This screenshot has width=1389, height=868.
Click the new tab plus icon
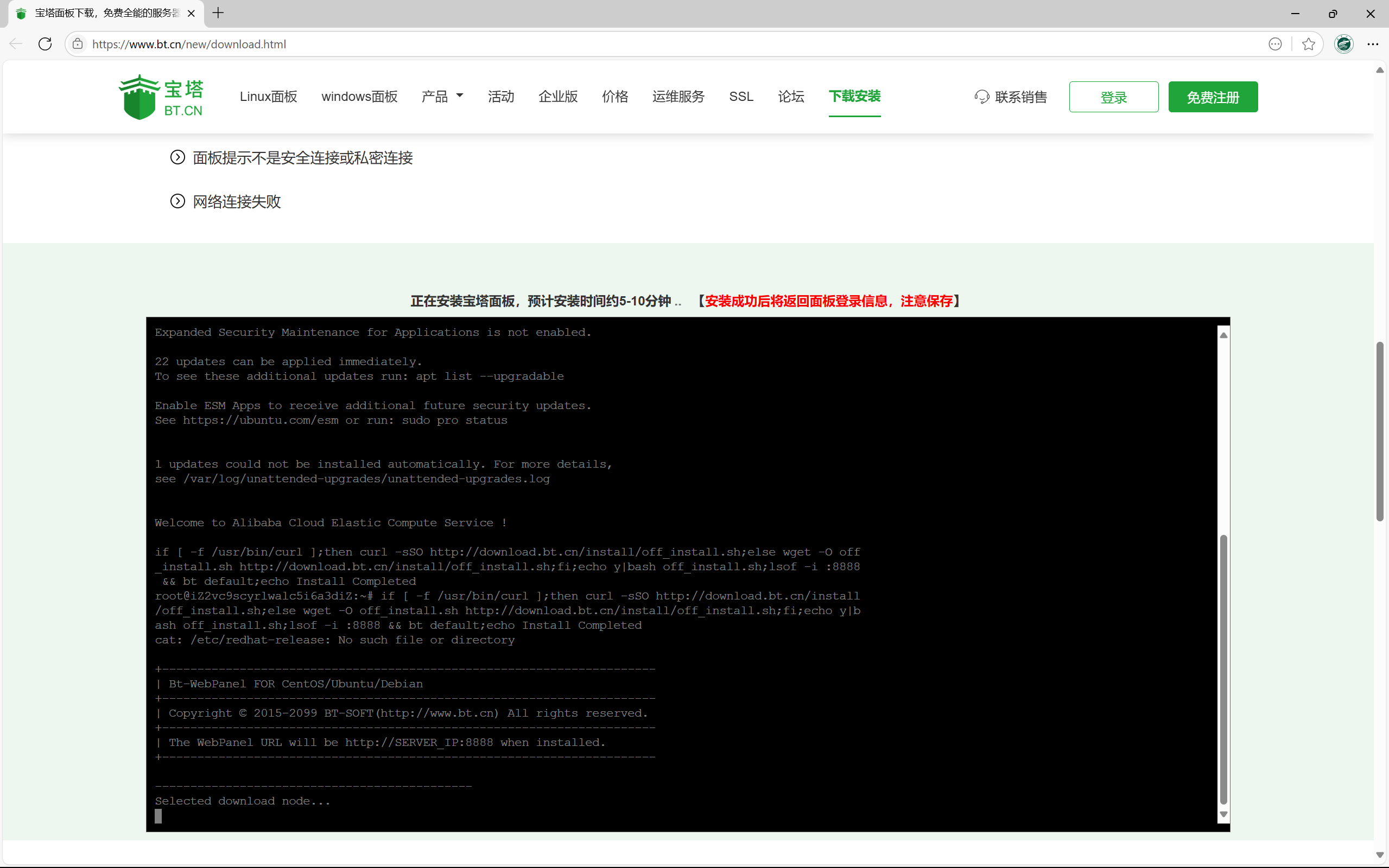coord(218,13)
